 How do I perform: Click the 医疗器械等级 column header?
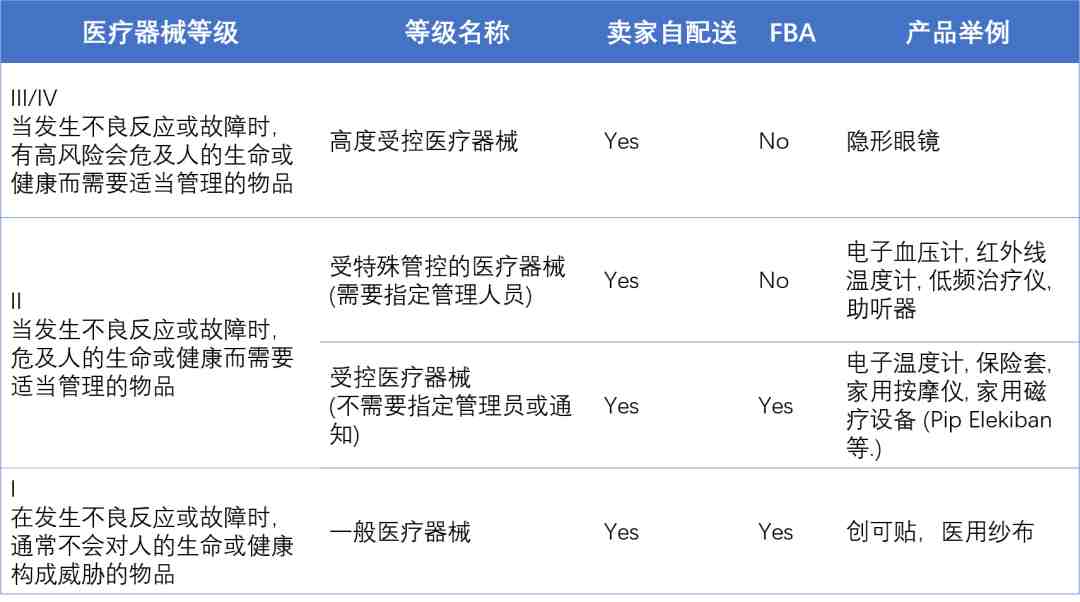[x=160, y=32]
